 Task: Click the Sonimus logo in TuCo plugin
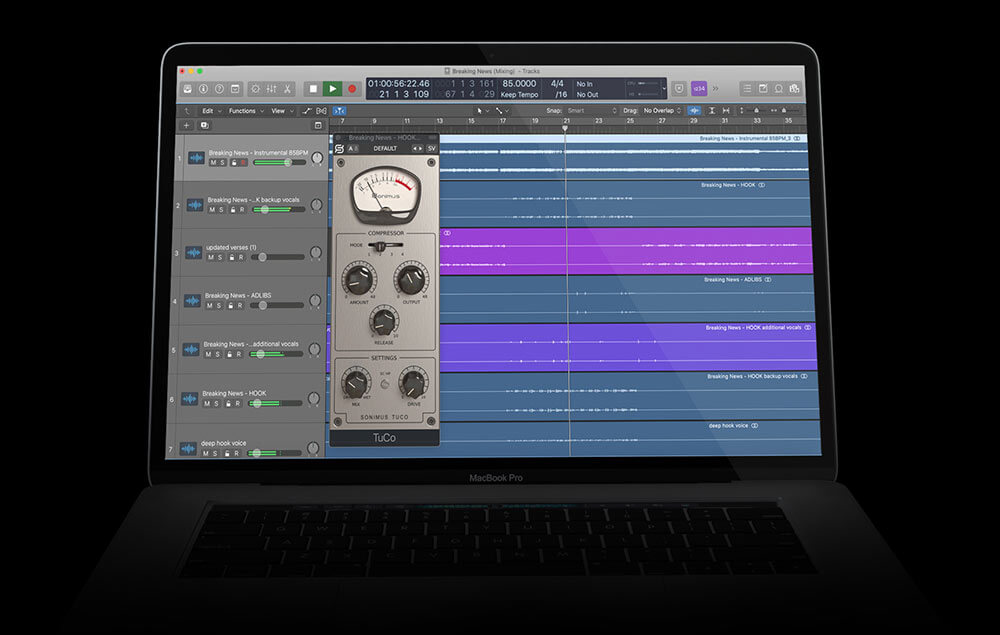click(339, 149)
